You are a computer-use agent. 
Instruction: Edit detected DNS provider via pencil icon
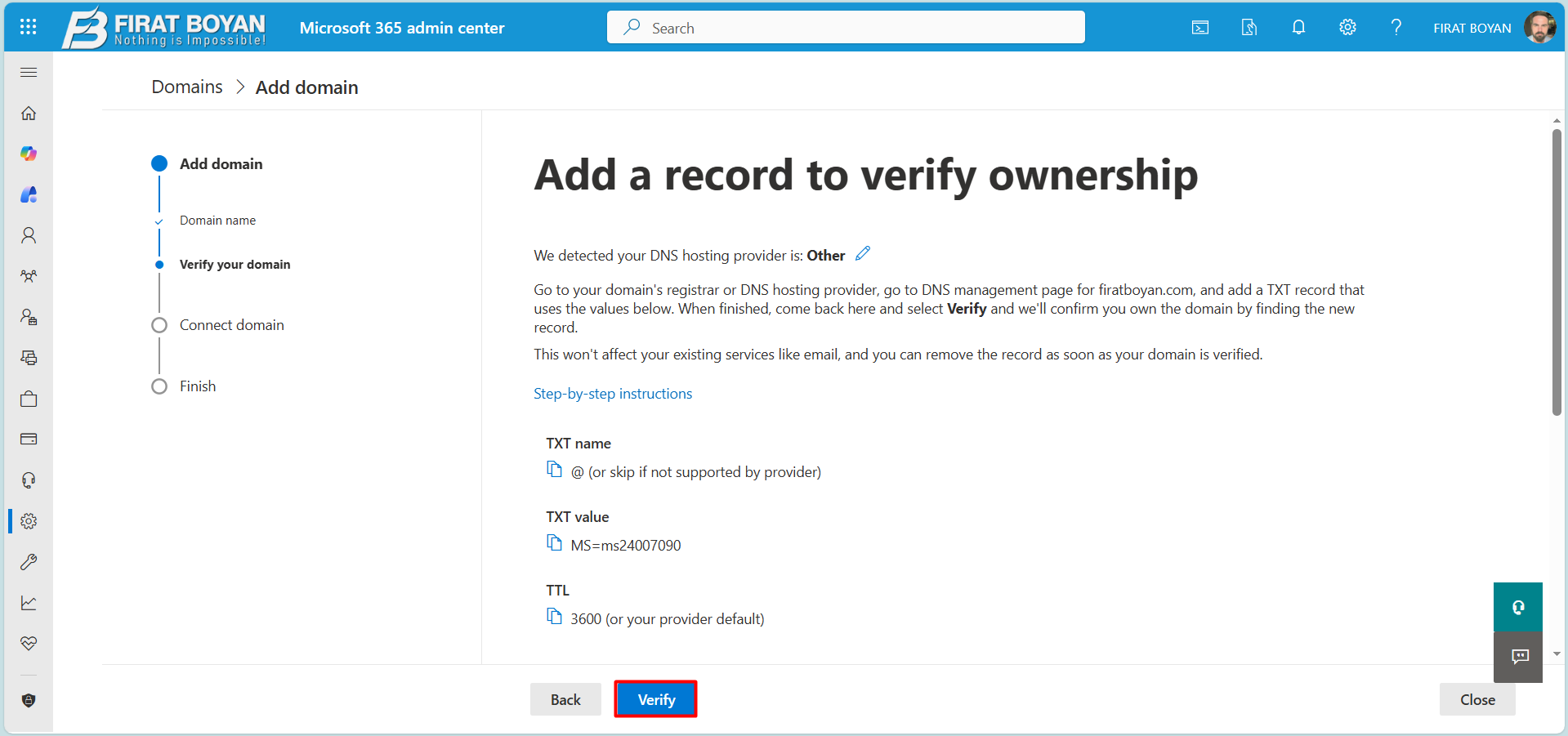coord(862,254)
